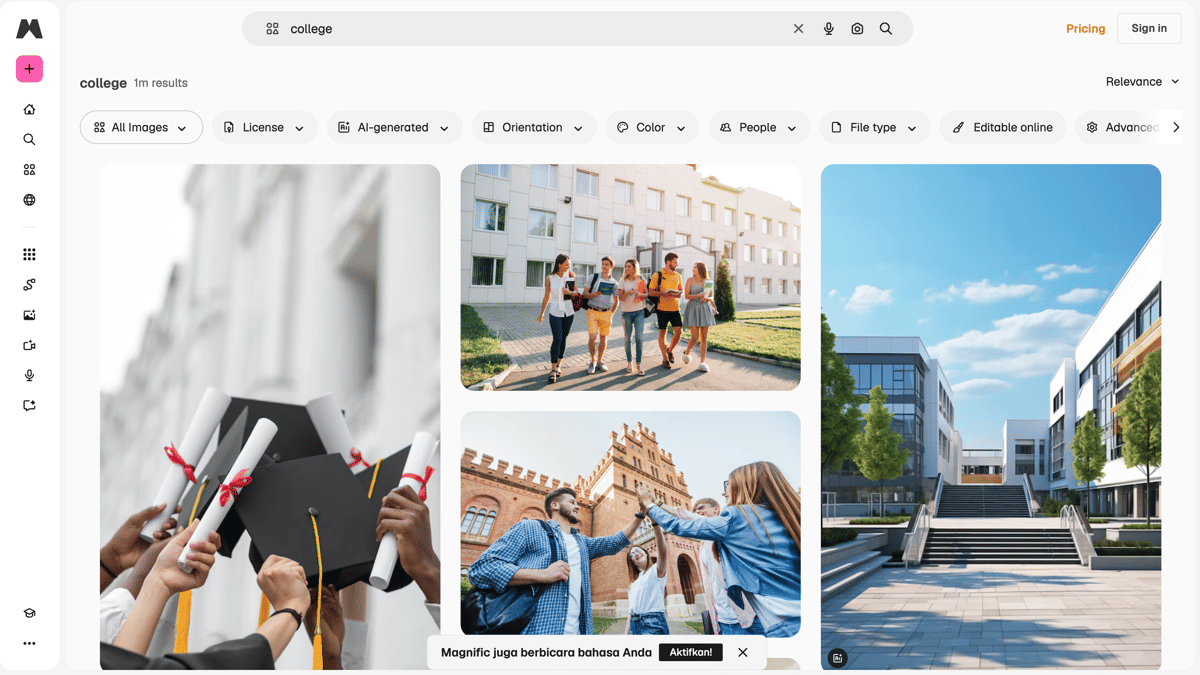This screenshot has width=1200, height=675.
Task: Dismiss the language banner
Action: click(743, 652)
